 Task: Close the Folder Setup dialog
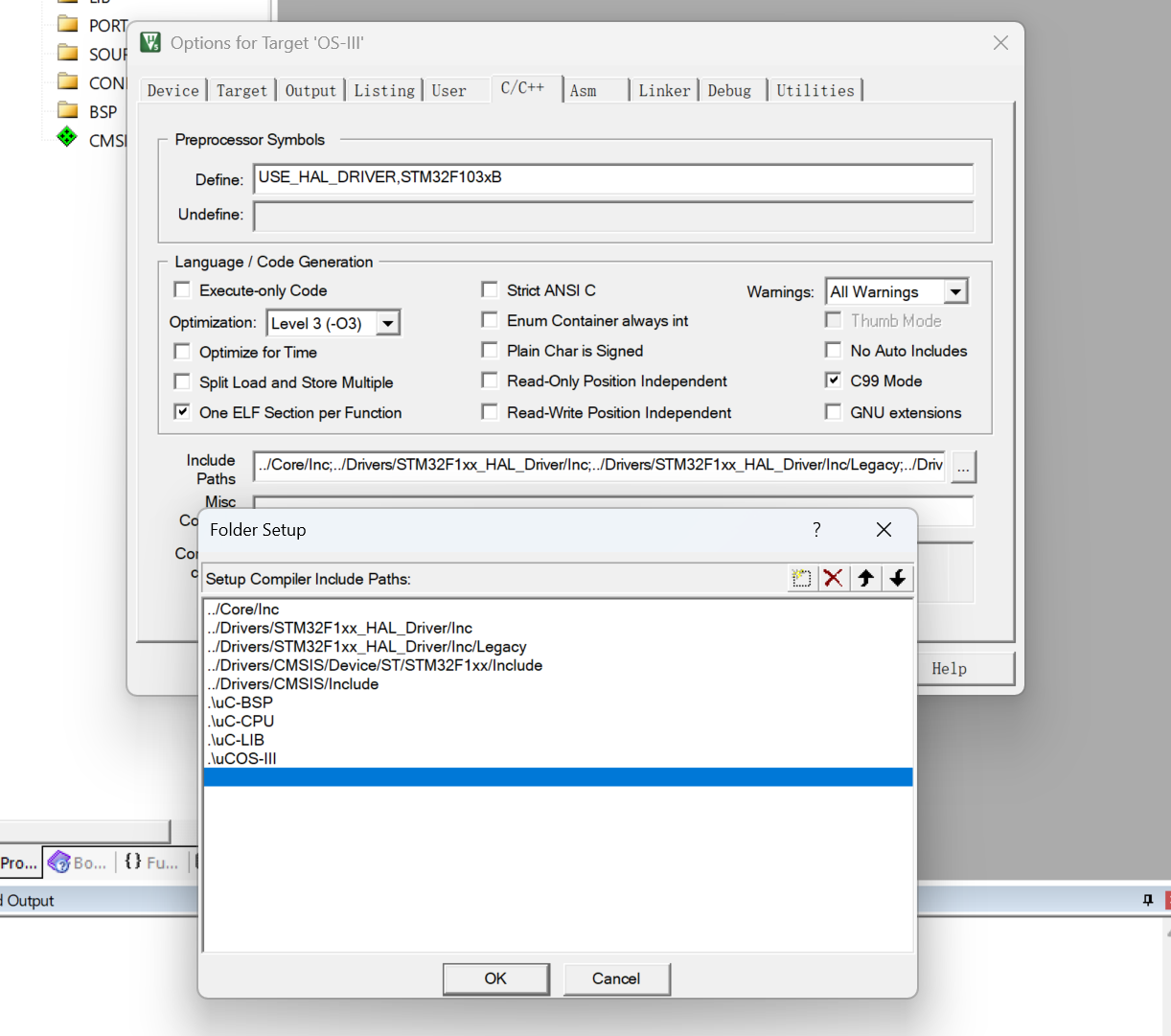[x=884, y=530]
